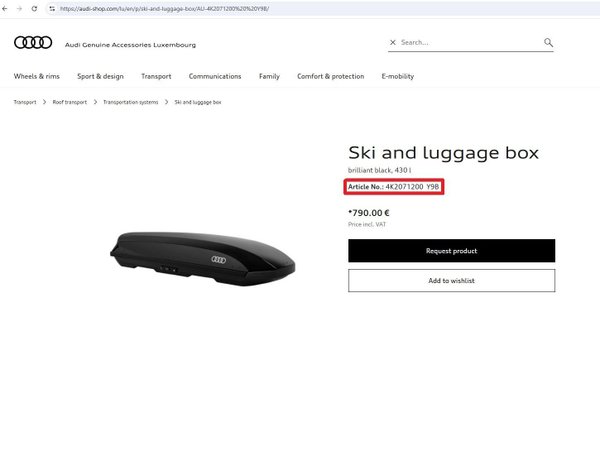Open the Transport menu
Viewport: 600px width, 456px height.
(156, 76)
